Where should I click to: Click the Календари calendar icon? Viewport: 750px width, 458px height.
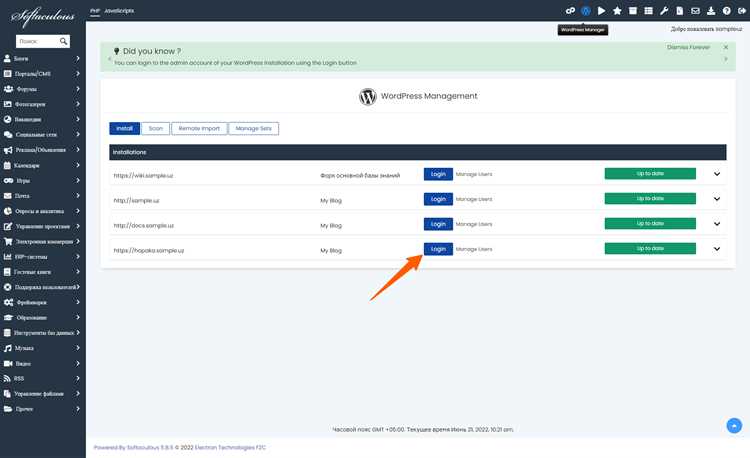click(7, 165)
